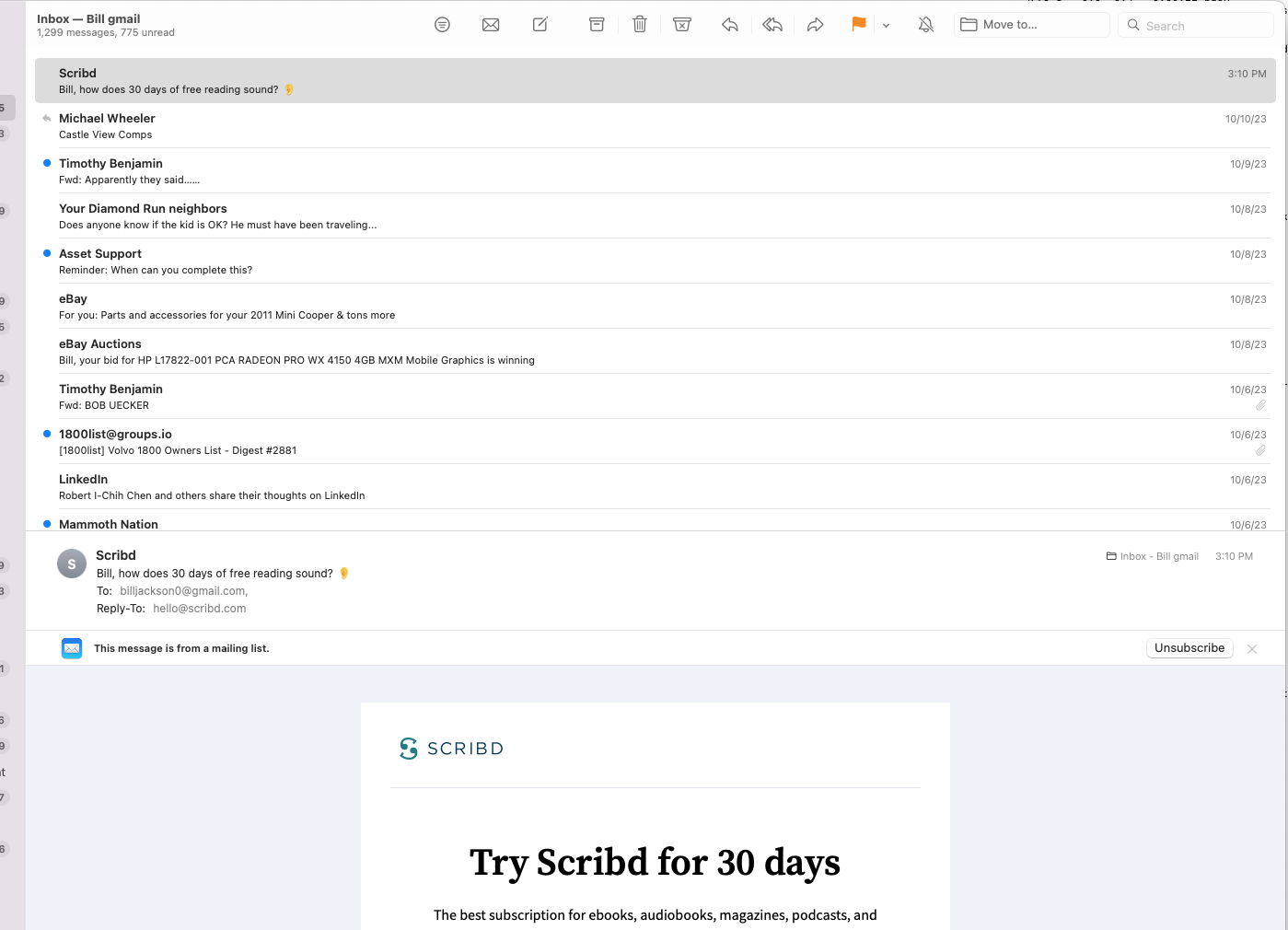Click the Inbox — Bill gmail title
Viewport: 1288px width, 930px height.
(x=88, y=18)
